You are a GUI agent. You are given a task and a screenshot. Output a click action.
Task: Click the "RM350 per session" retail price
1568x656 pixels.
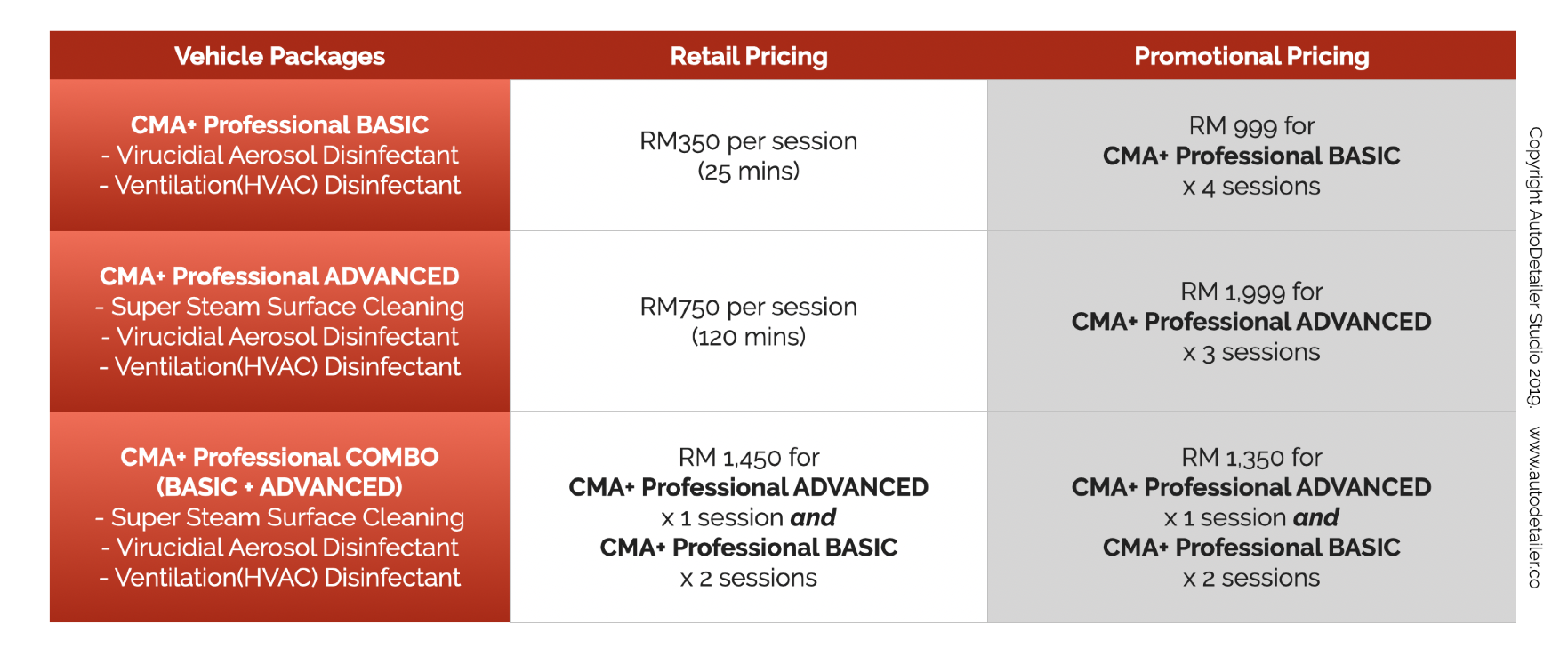pyautogui.click(x=749, y=141)
